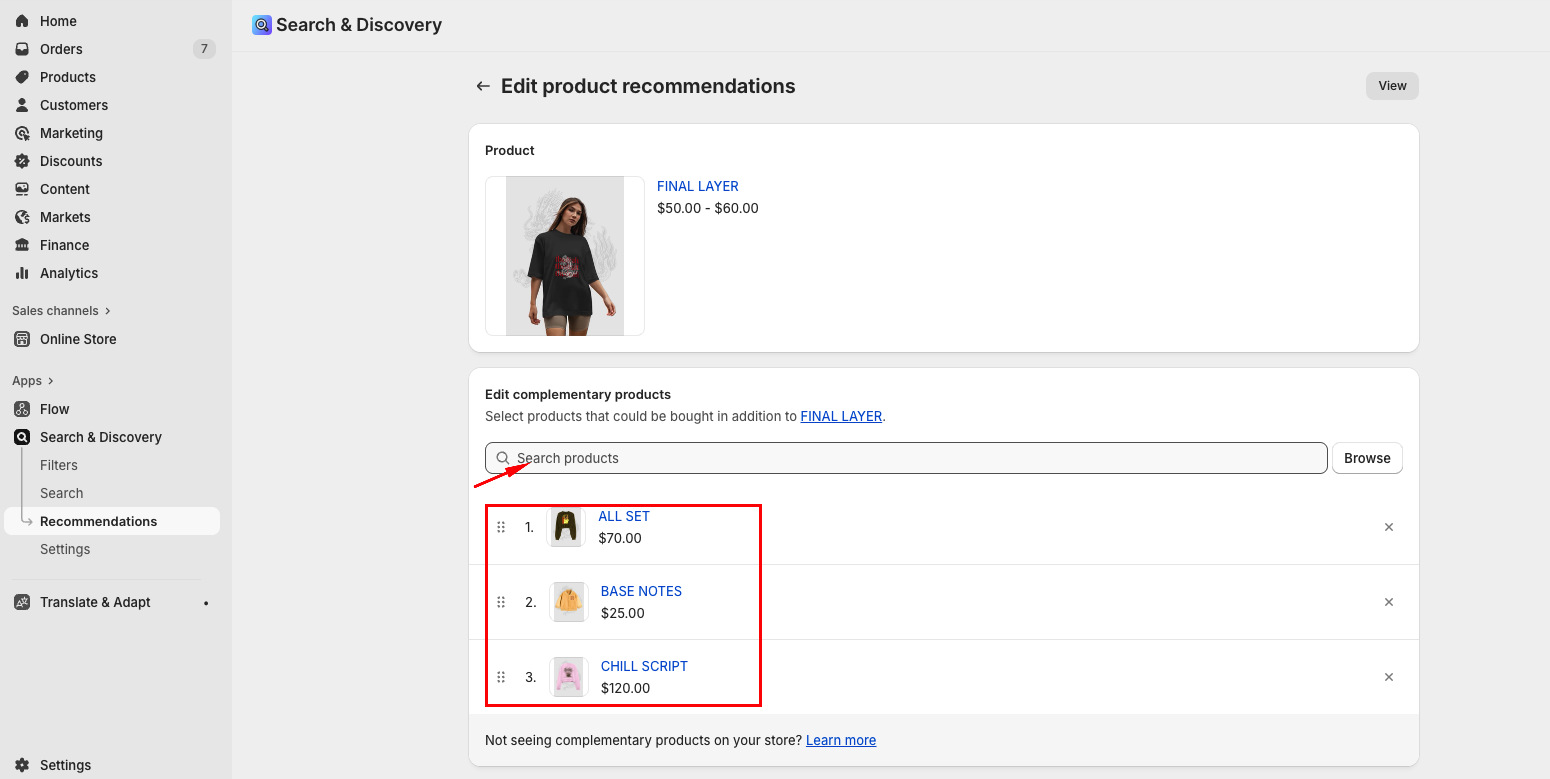Follow the underlined FINAL LAYER link

pos(841,416)
